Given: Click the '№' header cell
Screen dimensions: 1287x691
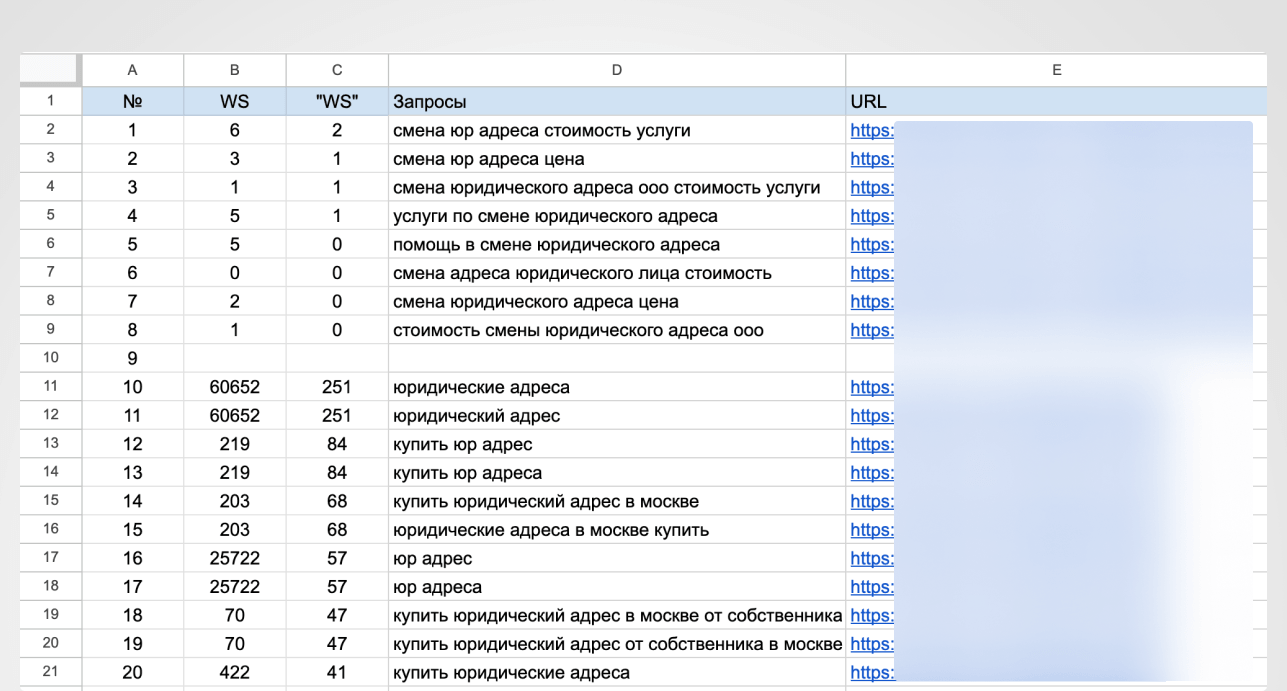Looking at the screenshot, I should coord(132,101).
